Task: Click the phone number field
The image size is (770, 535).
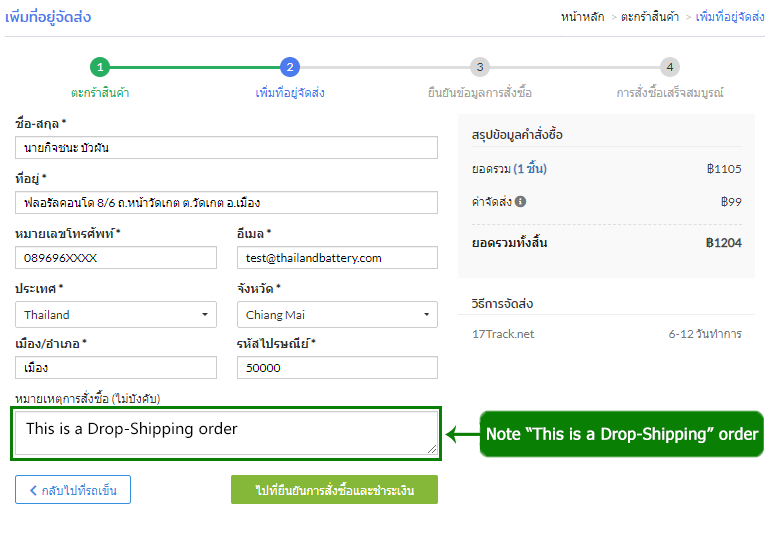Action: pos(116,258)
